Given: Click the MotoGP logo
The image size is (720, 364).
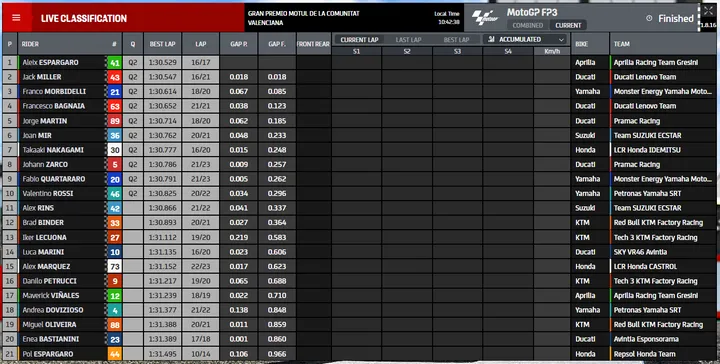Looking at the screenshot, I should [485, 18].
